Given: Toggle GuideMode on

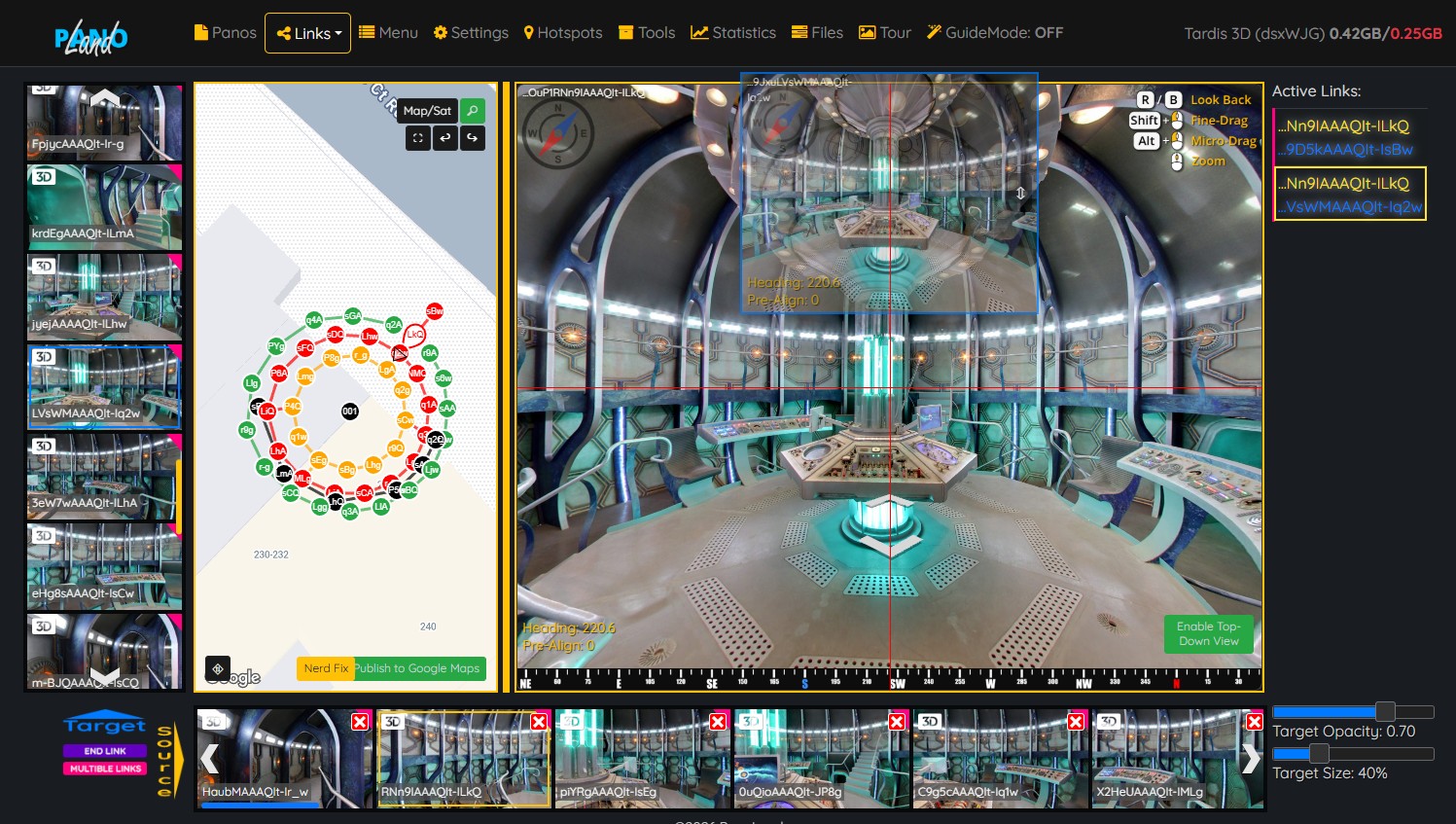Looking at the screenshot, I should click(x=995, y=33).
